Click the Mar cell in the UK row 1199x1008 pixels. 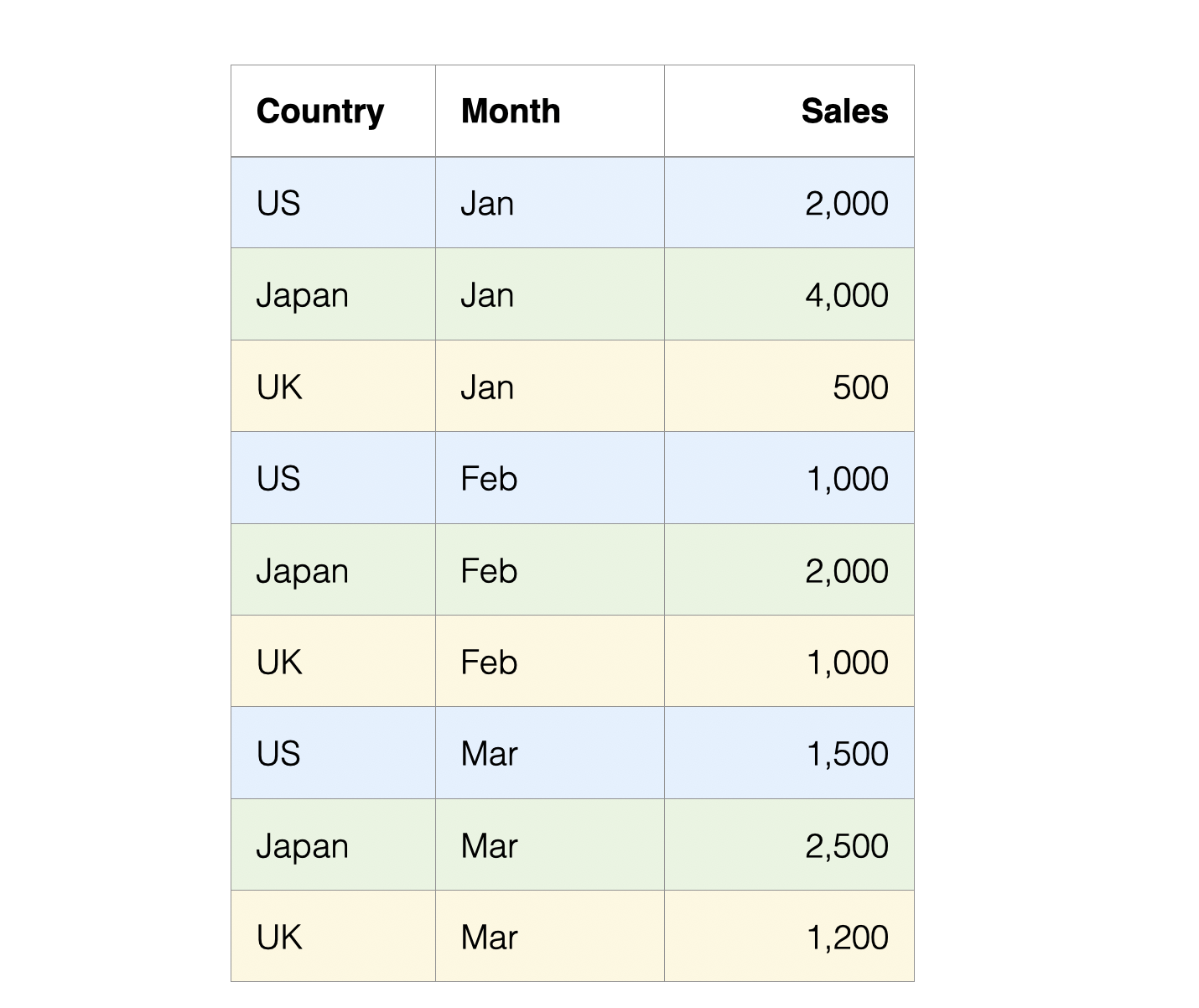click(x=550, y=937)
